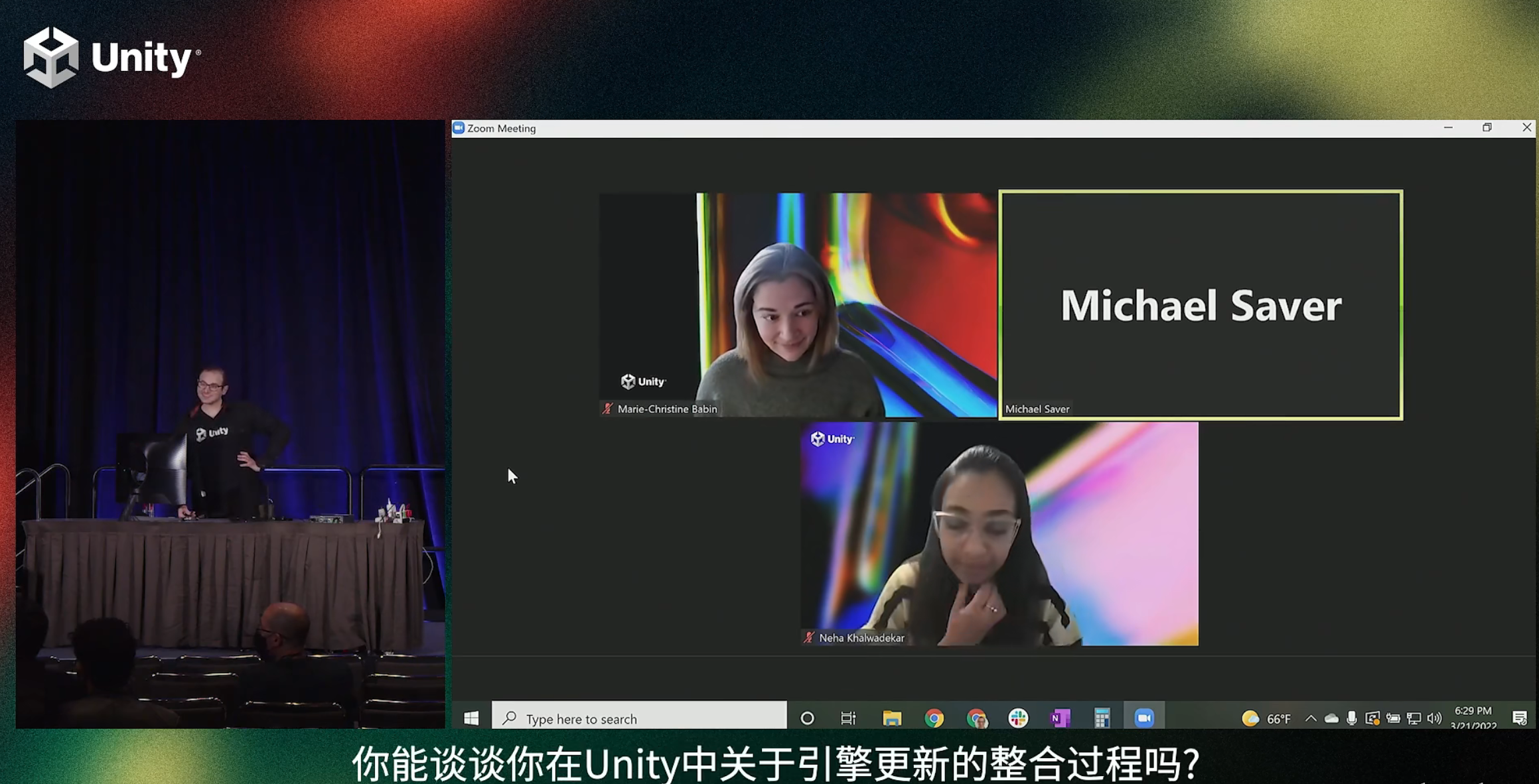Click the OneDrive cloud tray icon
This screenshot has height=784, width=1539.
coord(1331,718)
